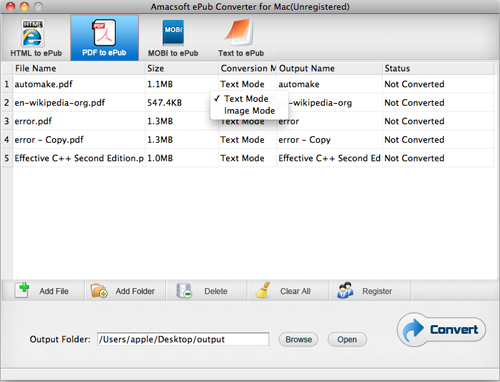This screenshot has width=500, height=382.
Task: Select the error - Copy.pdf file name
Action: (x=49, y=140)
